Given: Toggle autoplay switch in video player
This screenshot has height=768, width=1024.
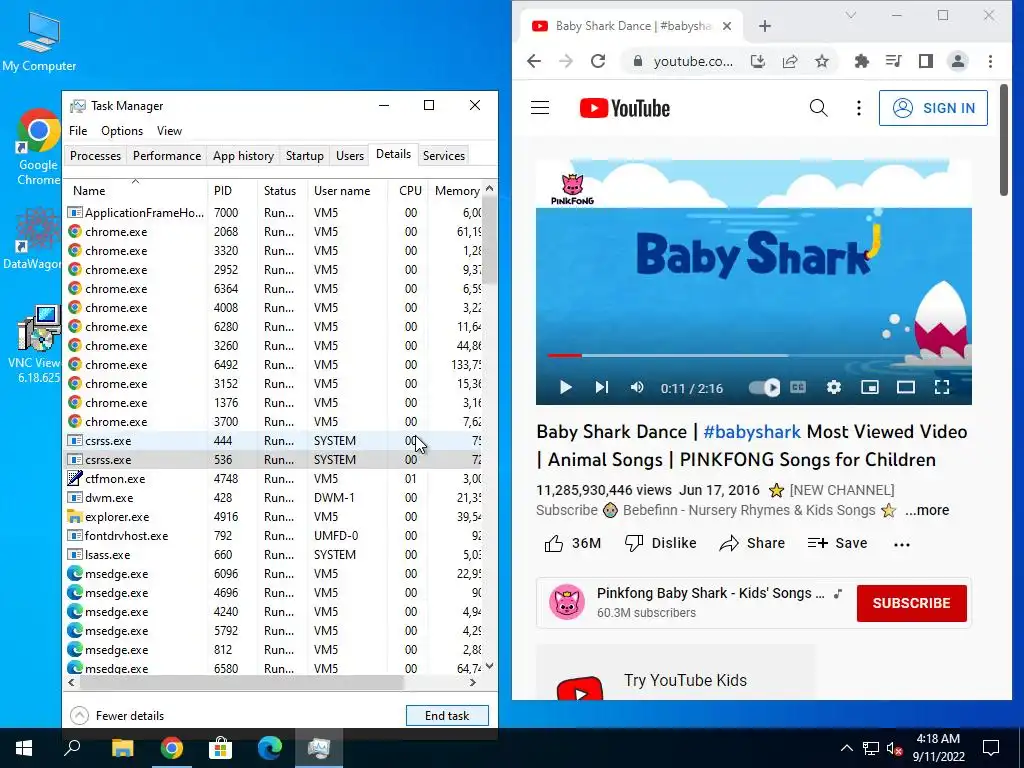Looking at the screenshot, I should click(764, 388).
